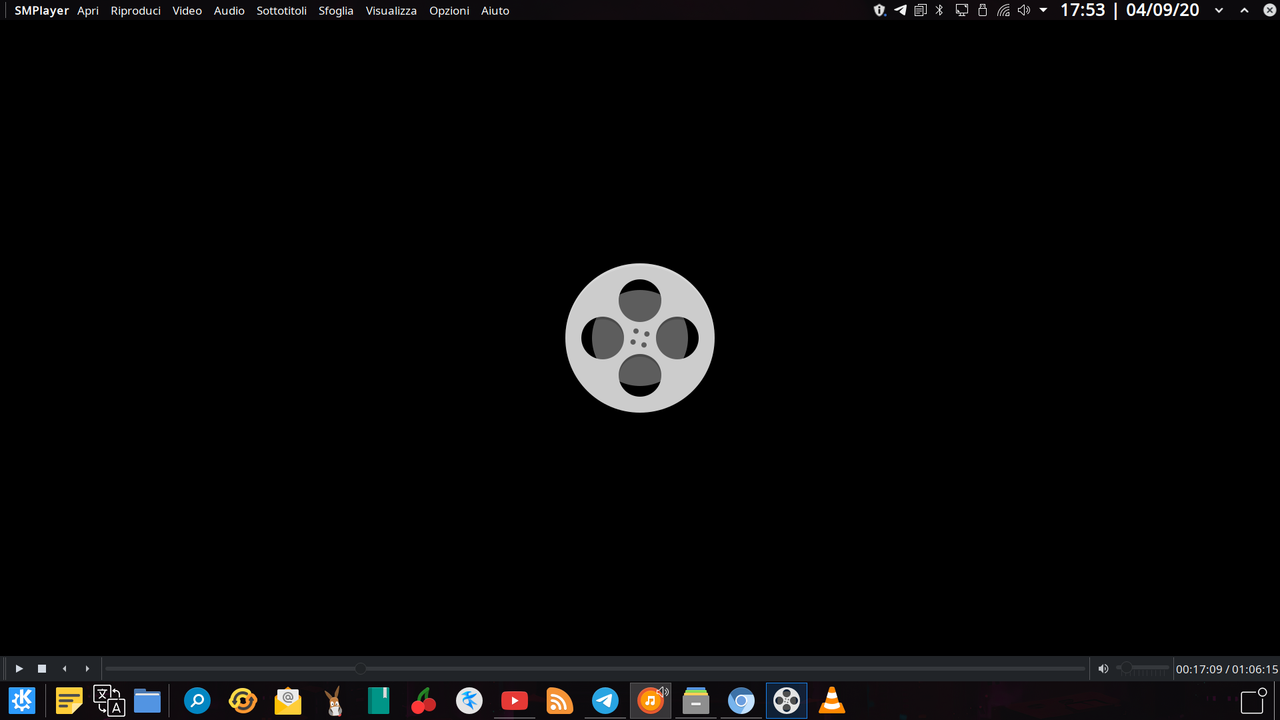Stop playback with the stop button
Screen dimensions: 1280x720
tap(42, 668)
